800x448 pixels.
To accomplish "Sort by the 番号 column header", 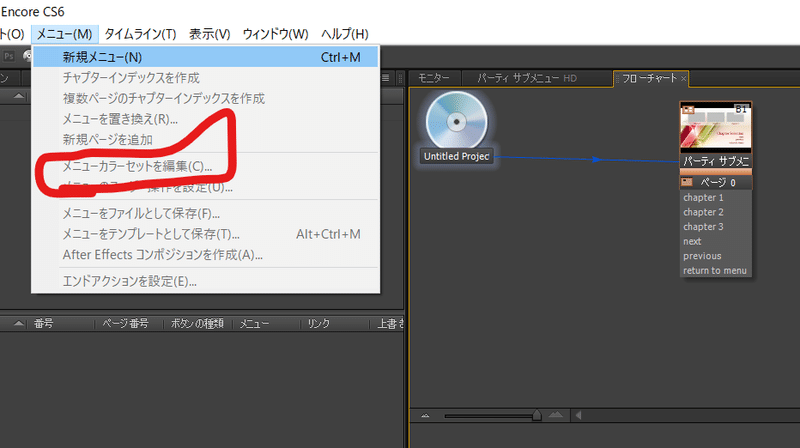I will 44,323.
